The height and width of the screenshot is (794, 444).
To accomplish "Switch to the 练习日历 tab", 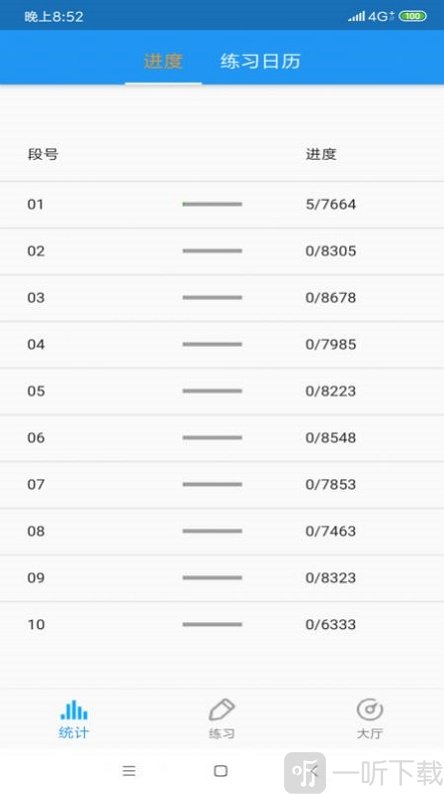I will point(261,61).
